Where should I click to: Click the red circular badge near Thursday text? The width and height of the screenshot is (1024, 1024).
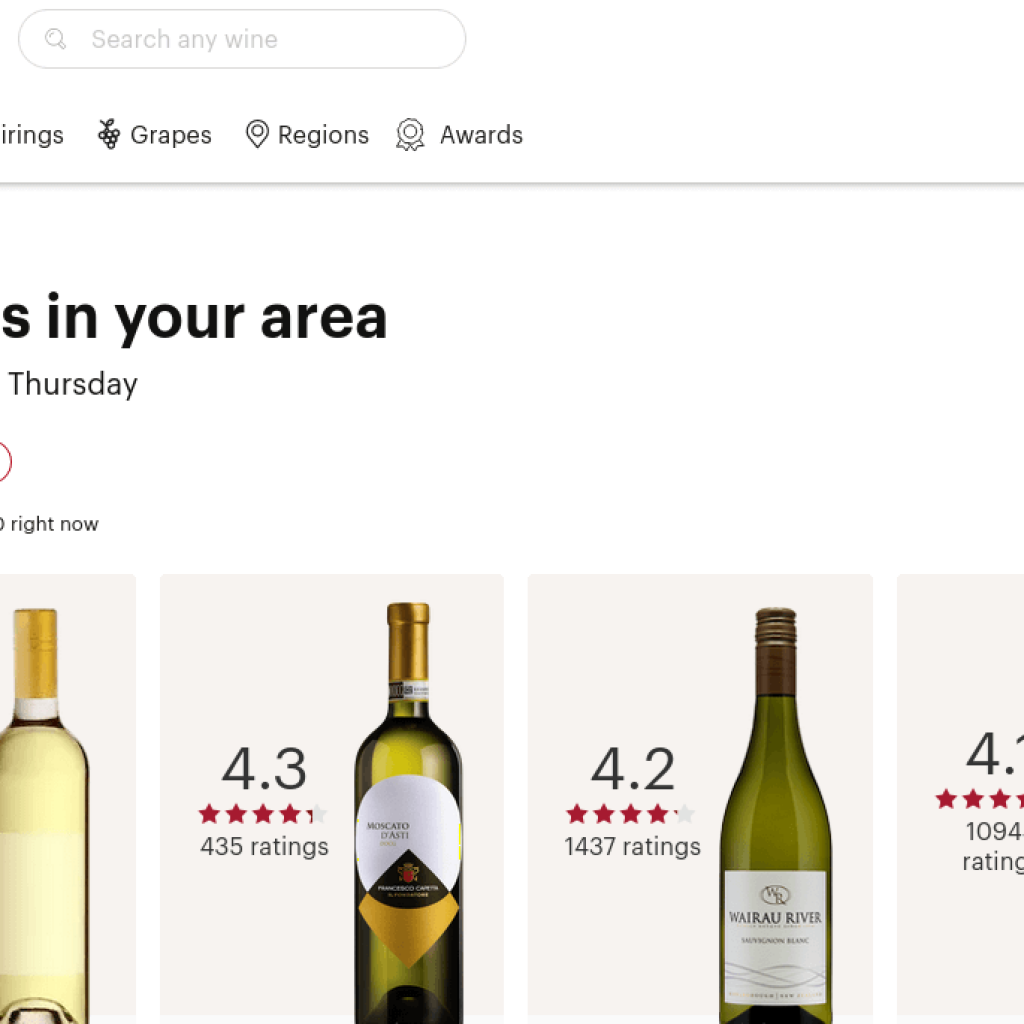[2, 461]
